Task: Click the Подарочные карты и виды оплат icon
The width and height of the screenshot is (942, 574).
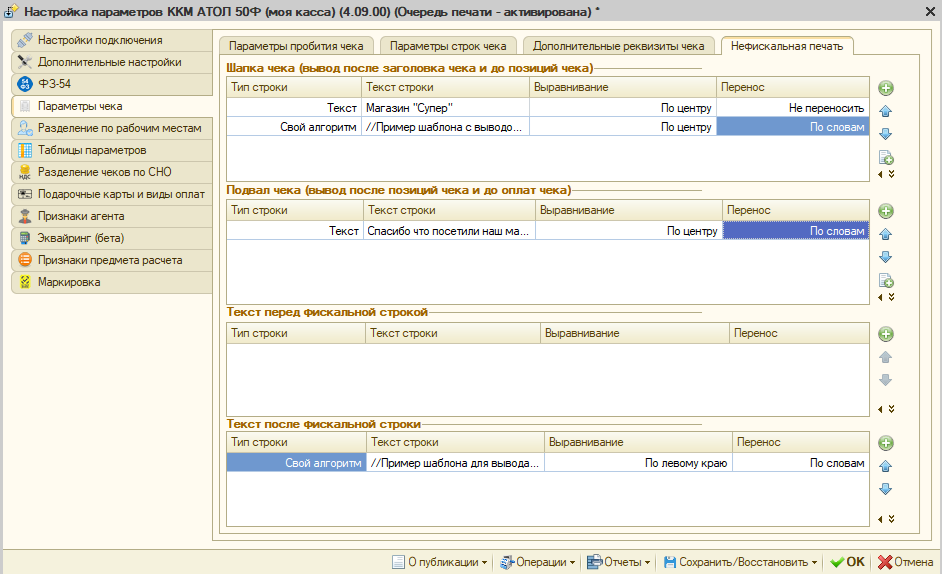Action: pyautogui.click(x=25, y=194)
